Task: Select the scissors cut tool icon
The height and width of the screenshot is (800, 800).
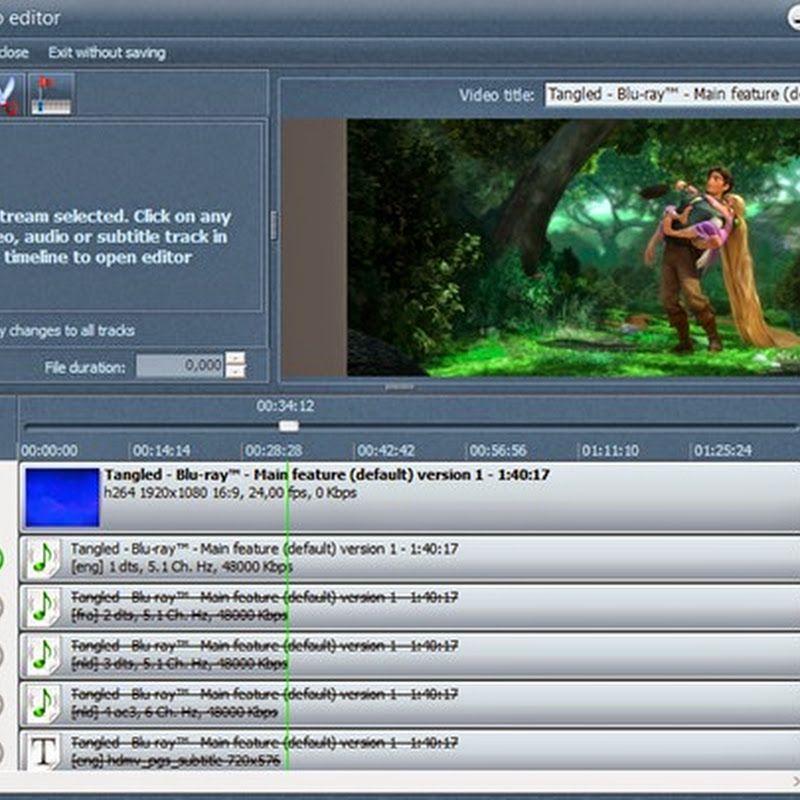Action: tap(10, 94)
